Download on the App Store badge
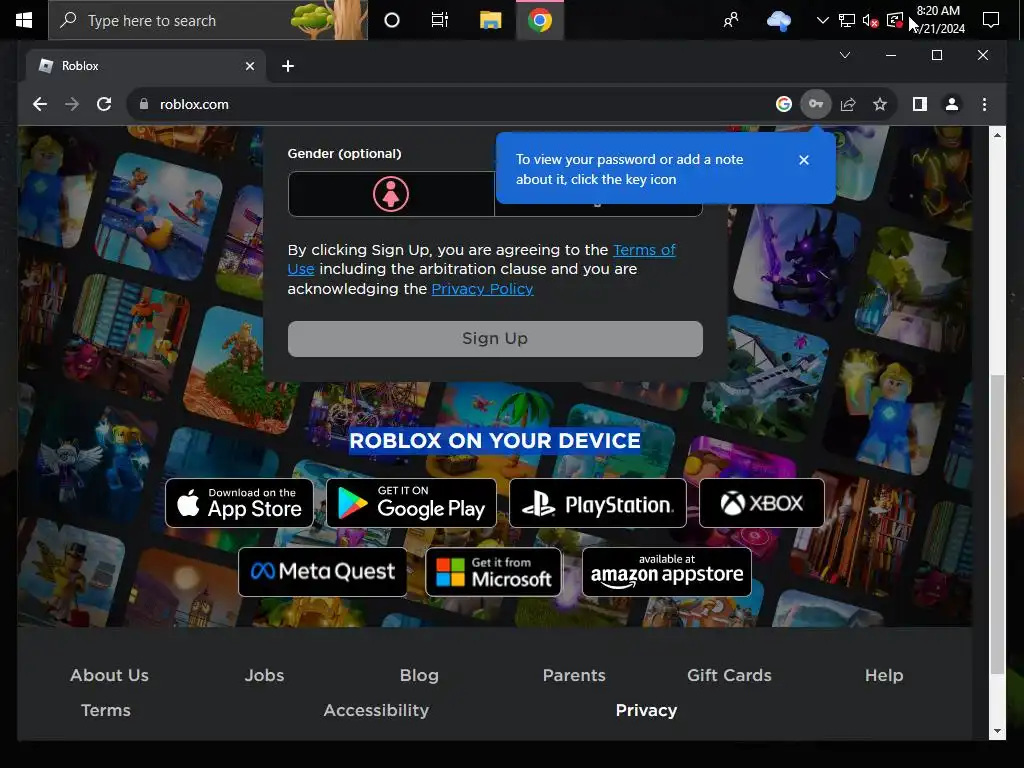Screen dimensions: 1024x768 tap(239, 503)
